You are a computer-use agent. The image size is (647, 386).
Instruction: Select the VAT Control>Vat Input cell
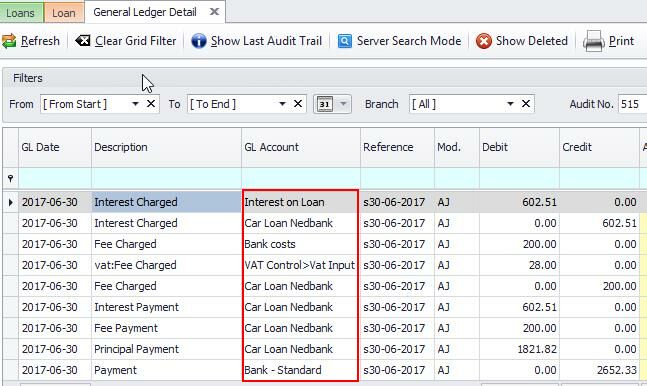click(x=300, y=265)
